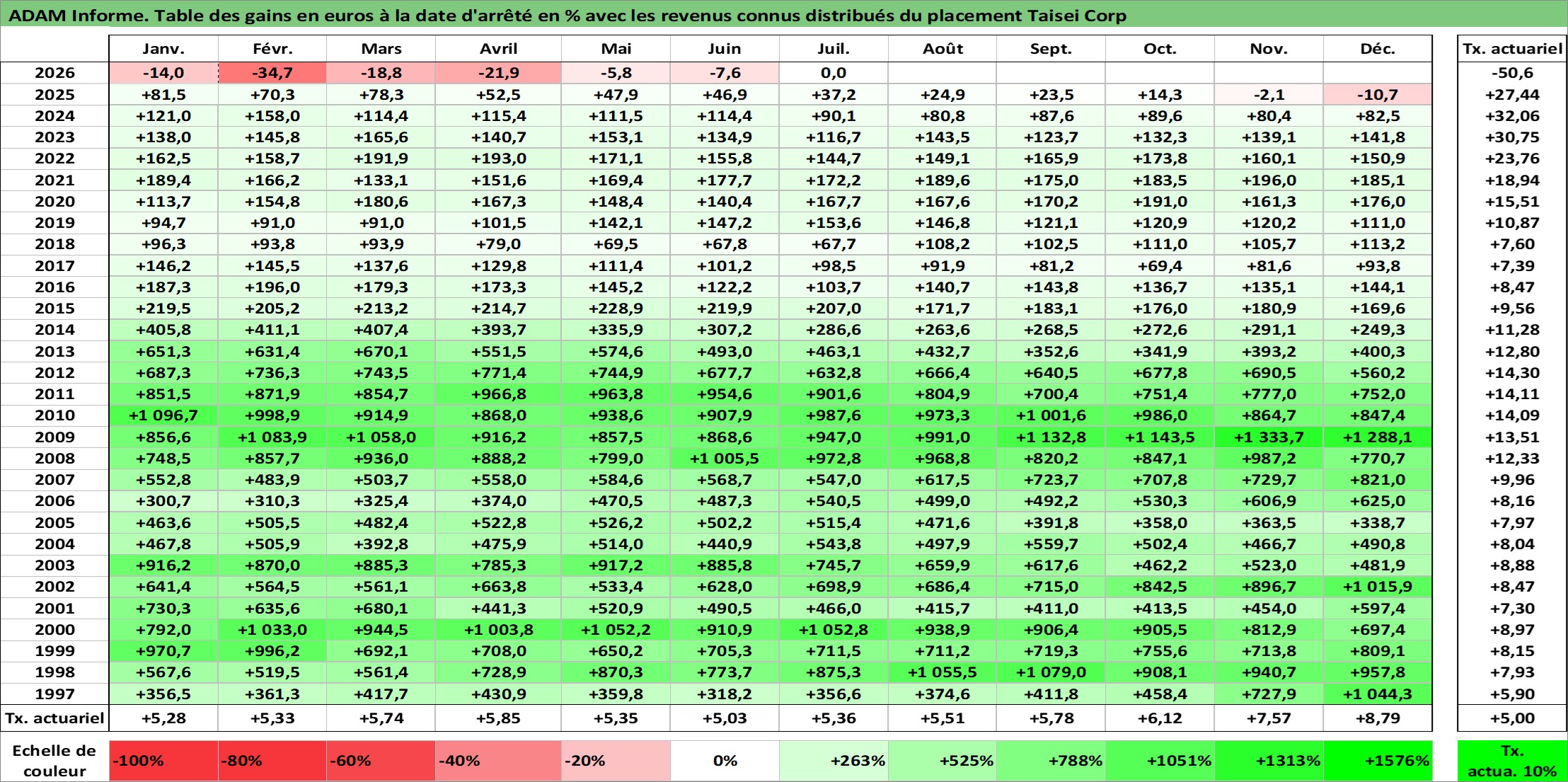Select the +300,7 cell for Janv. 2006
1568x782 pixels.
coord(163,501)
